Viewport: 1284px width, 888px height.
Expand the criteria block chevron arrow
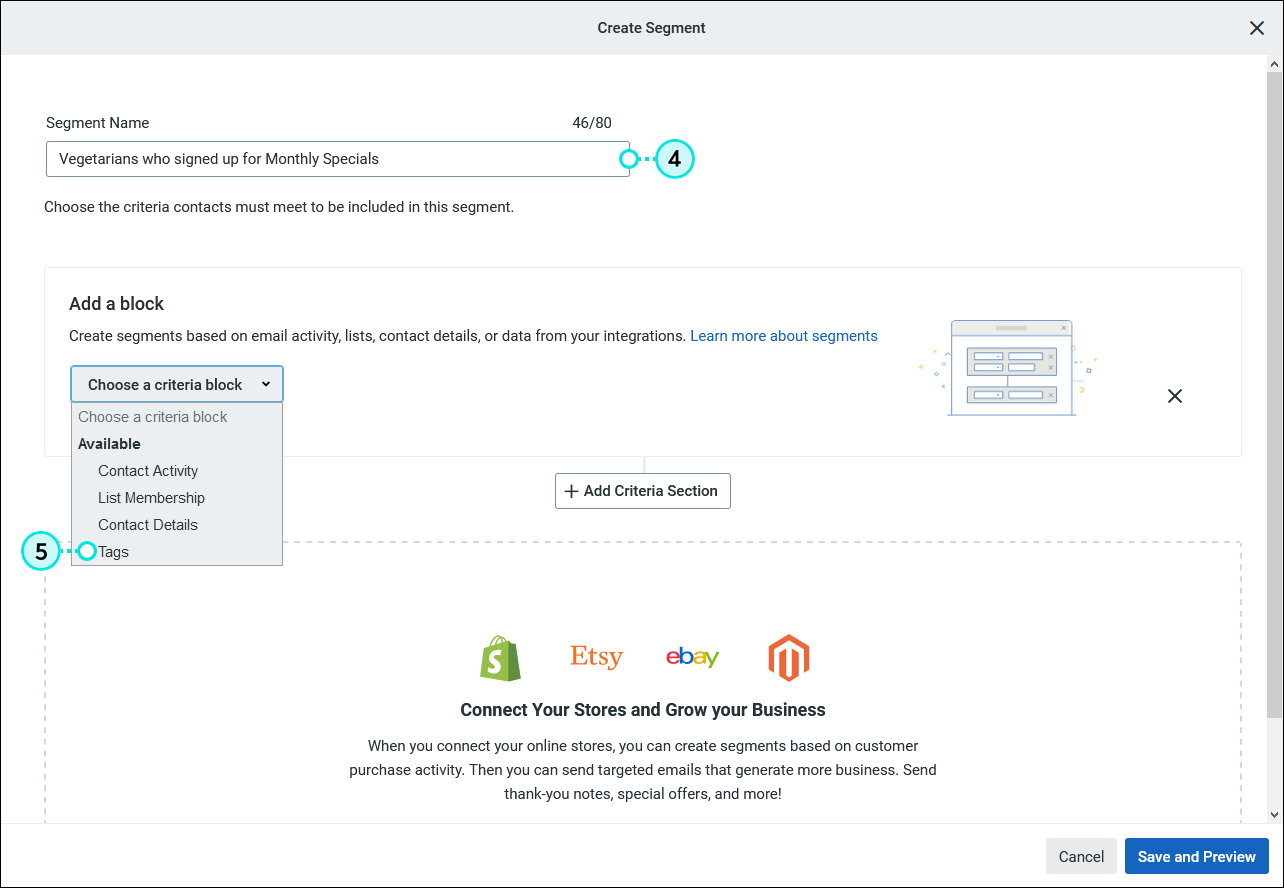coord(266,384)
